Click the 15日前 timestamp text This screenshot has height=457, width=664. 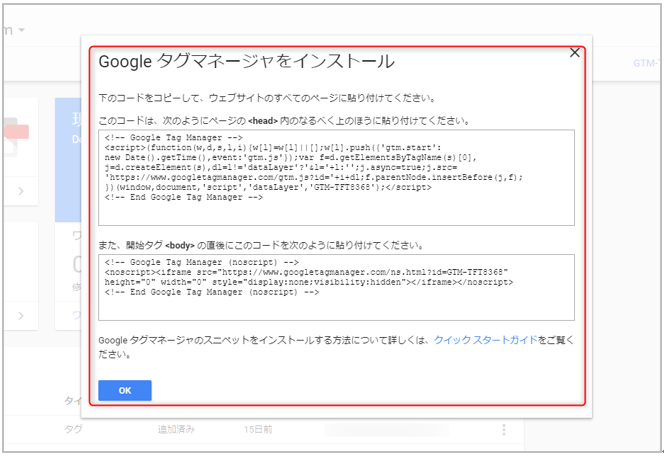click(x=258, y=429)
